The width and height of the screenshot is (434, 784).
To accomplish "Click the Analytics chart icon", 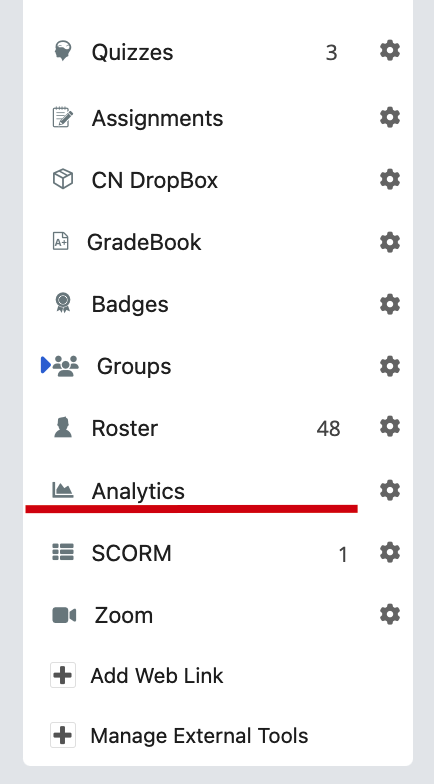I will (x=63, y=490).
